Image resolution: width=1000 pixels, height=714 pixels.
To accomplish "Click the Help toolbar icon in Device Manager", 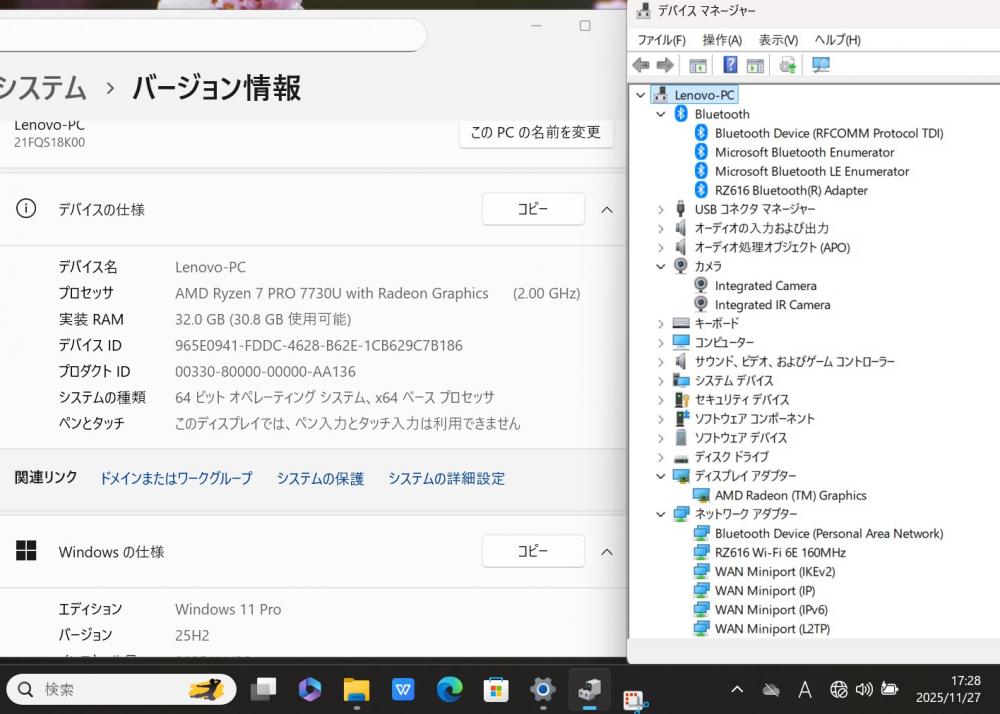I will pos(730,65).
